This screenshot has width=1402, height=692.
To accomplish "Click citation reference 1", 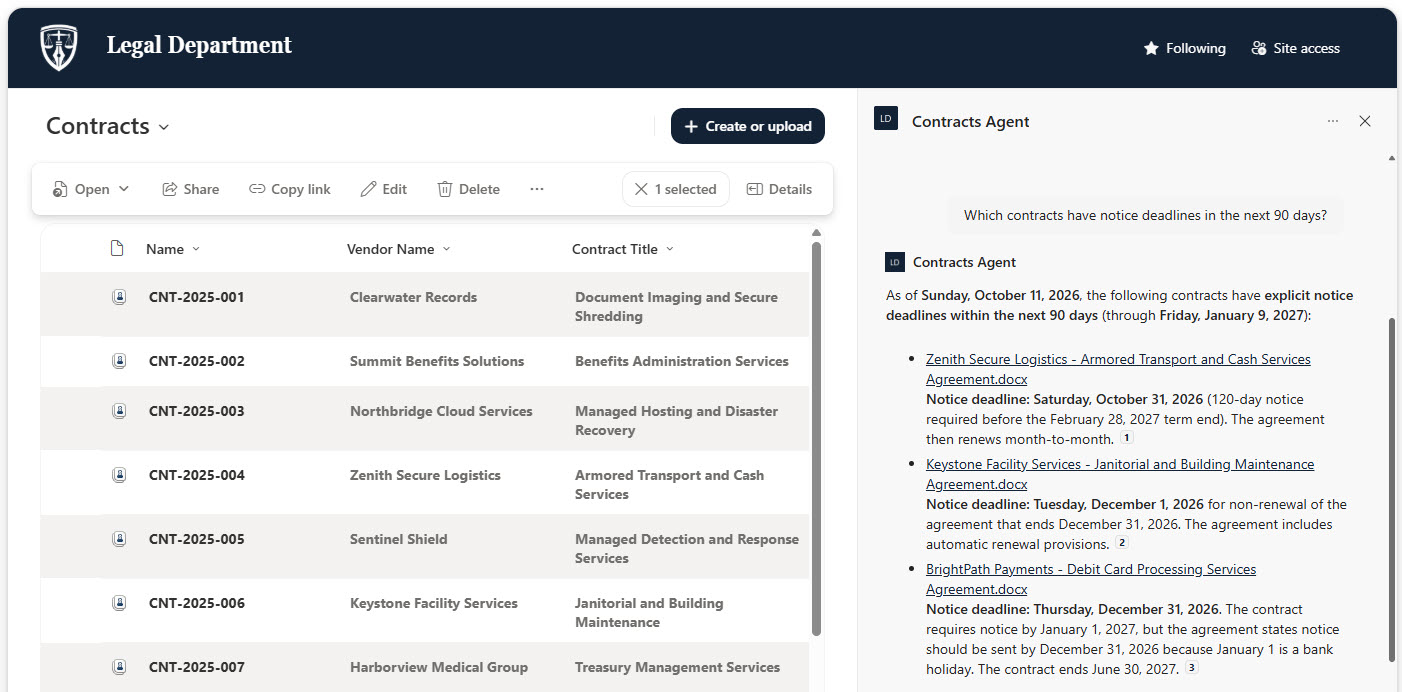I will [1127, 438].
